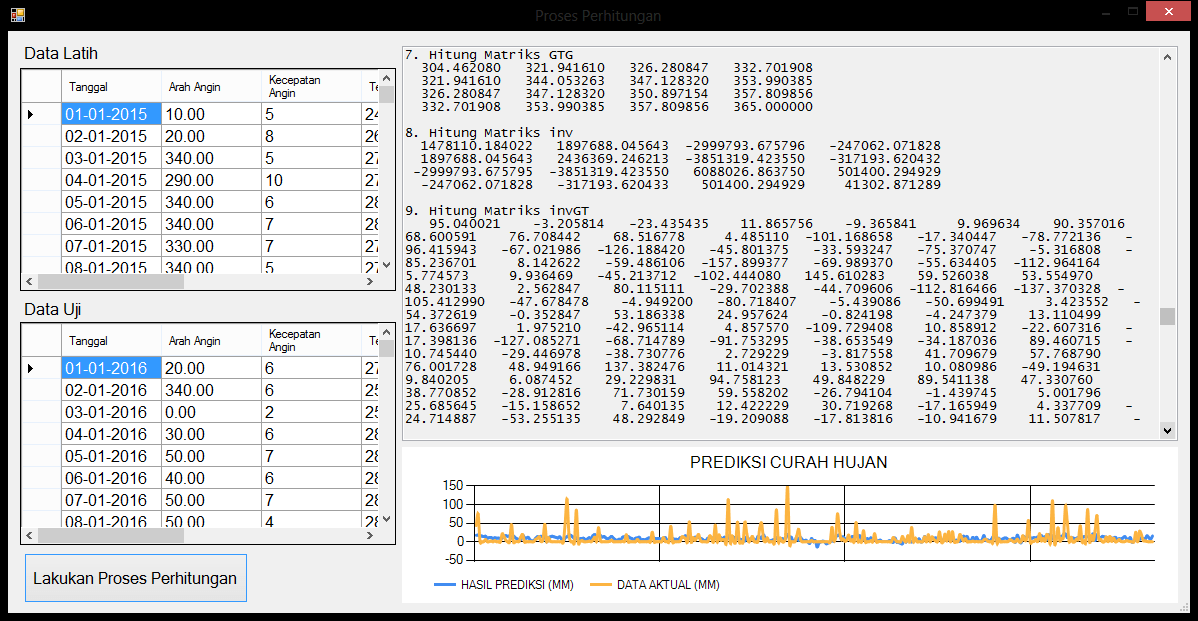Click the Kecepatan Angin header in Data Latih
Viewport: 1198px width, 621px height.
tap(310, 87)
